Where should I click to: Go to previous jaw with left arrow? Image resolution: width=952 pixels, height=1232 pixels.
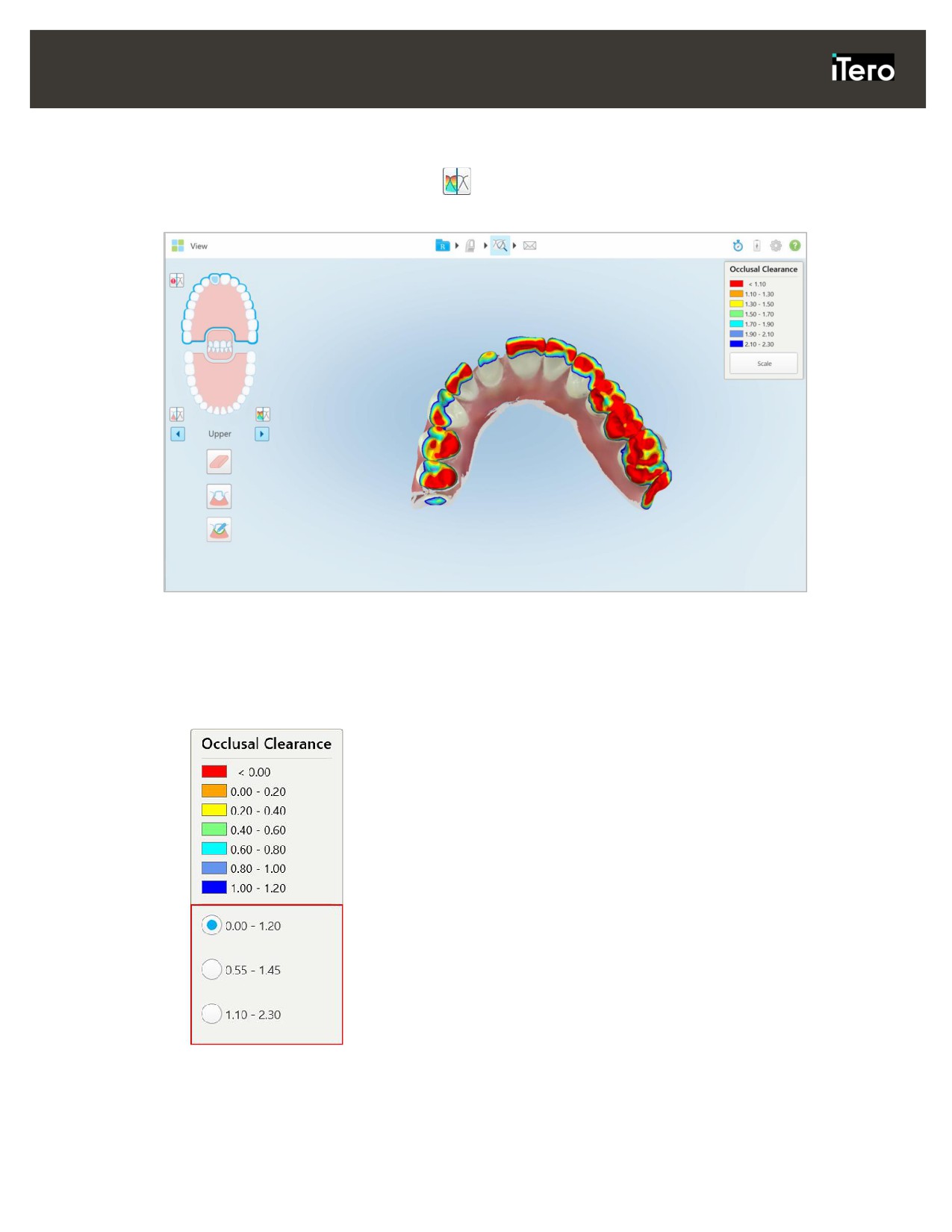(178, 434)
